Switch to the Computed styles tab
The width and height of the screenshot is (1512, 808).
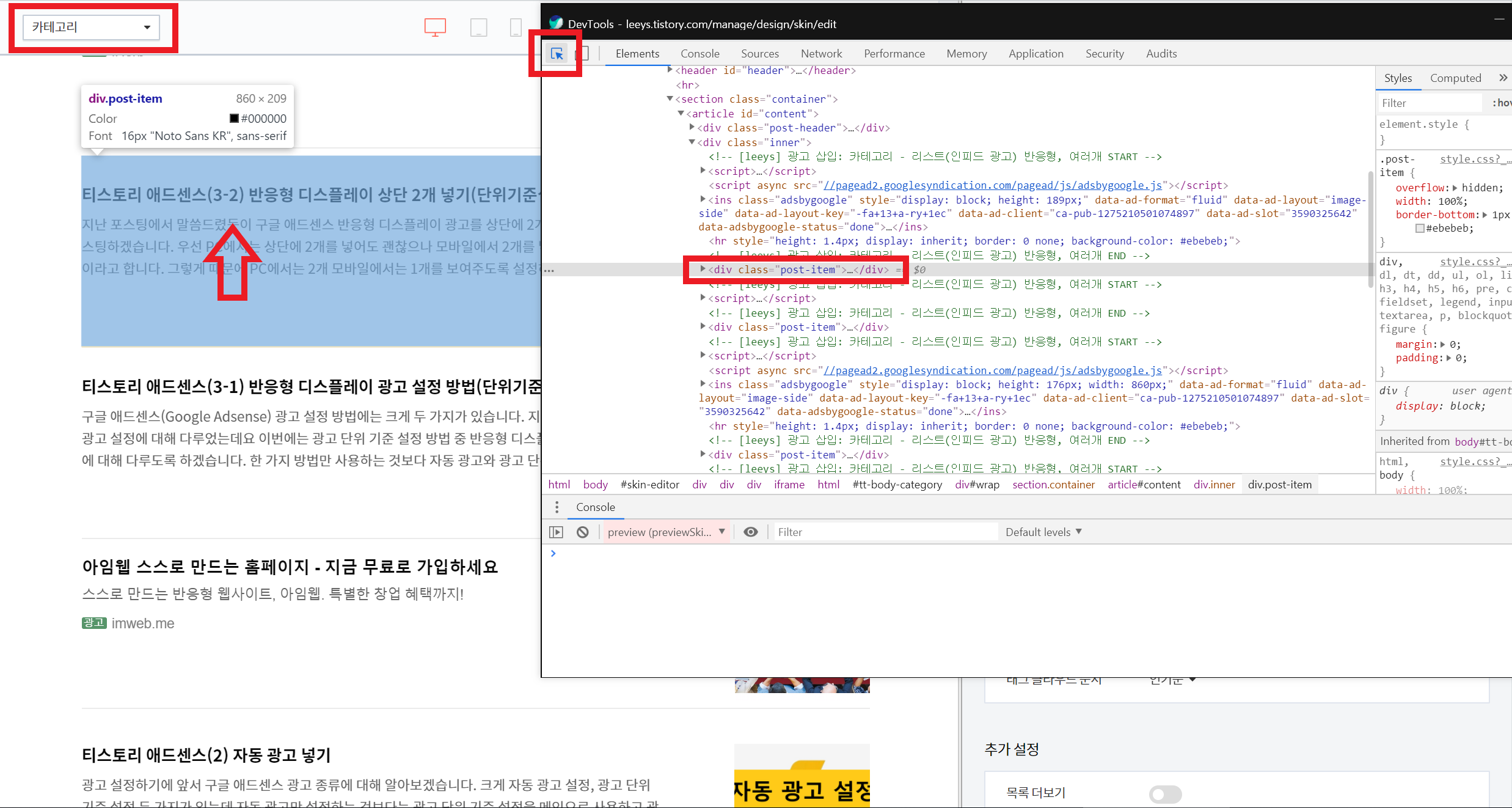1455,78
